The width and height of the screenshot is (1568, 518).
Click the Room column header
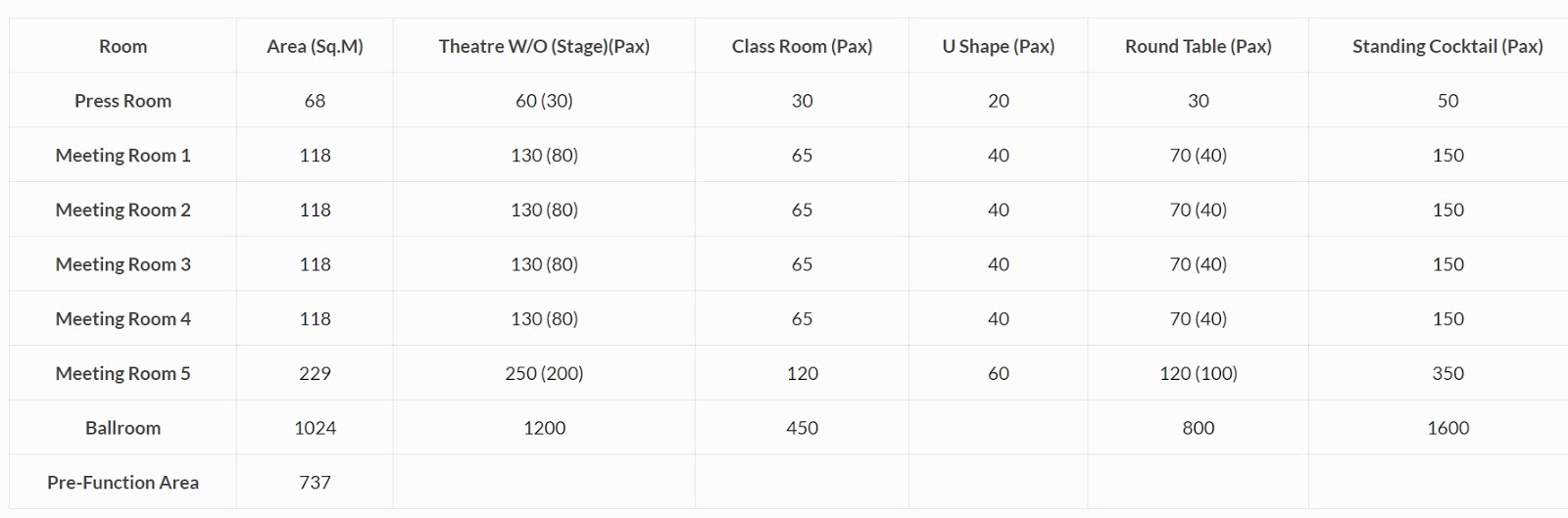122,46
